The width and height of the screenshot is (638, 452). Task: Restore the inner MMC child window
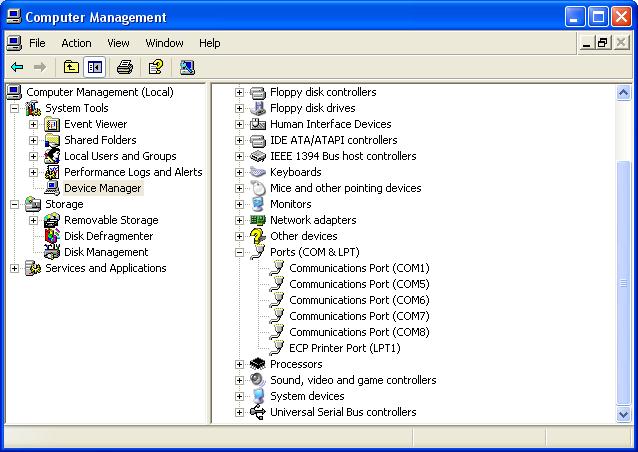pyautogui.click(x=603, y=43)
